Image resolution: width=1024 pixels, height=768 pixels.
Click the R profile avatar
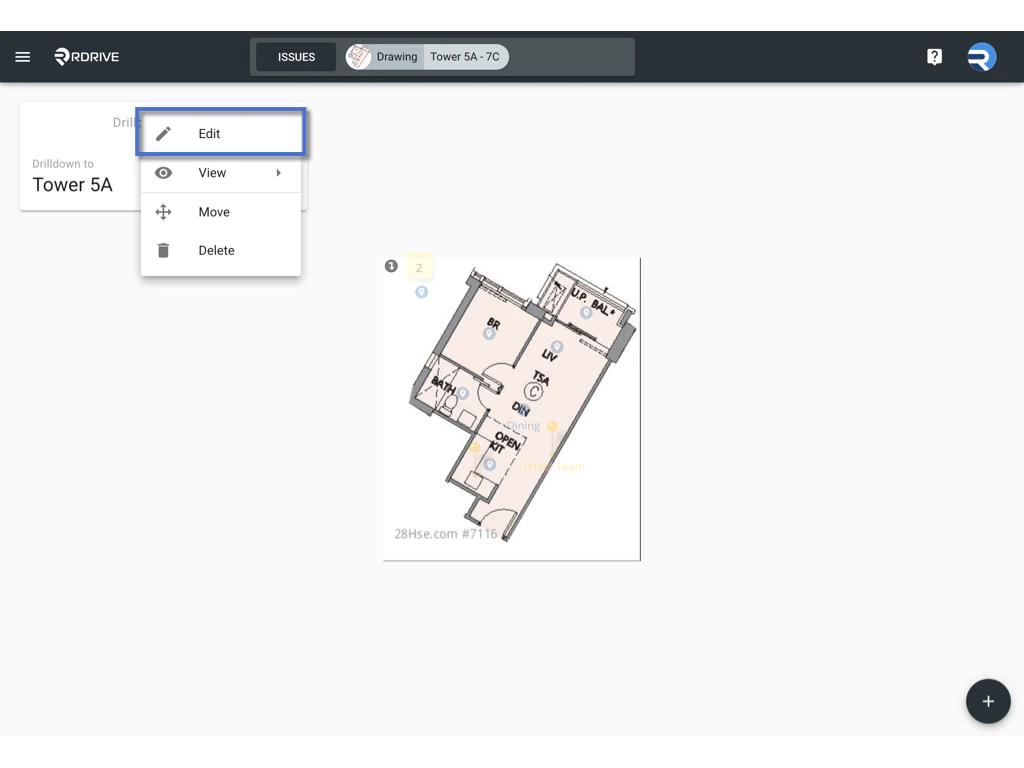click(981, 56)
